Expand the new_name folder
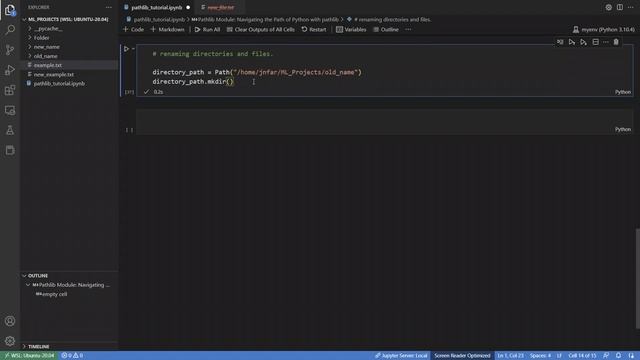The height and width of the screenshot is (360, 640). click(x=47, y=47)
